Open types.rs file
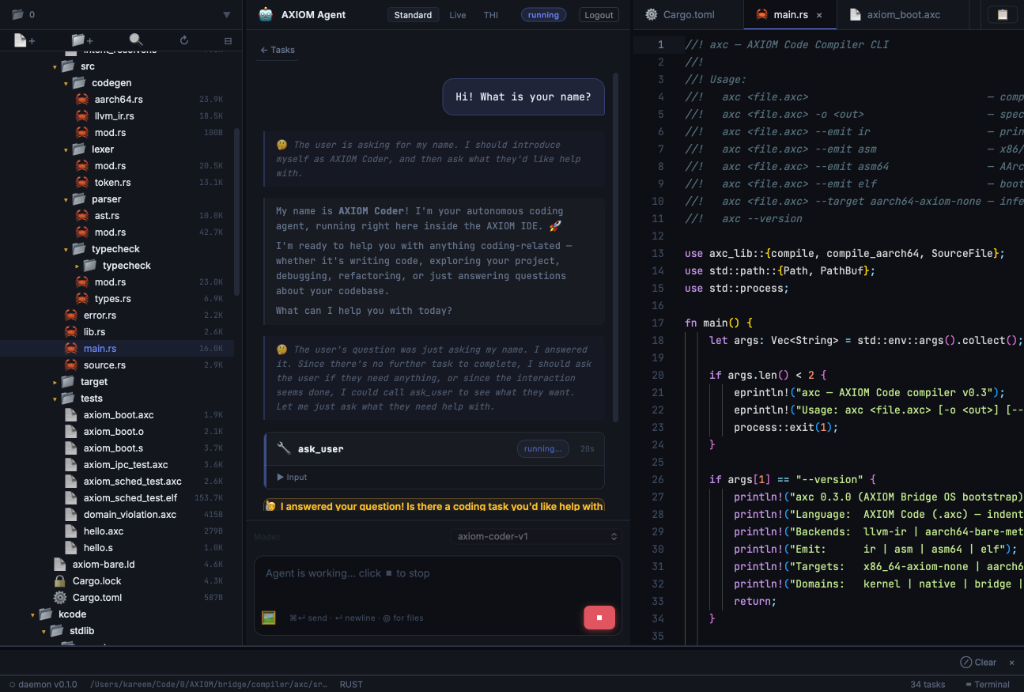 coord(112,298)
